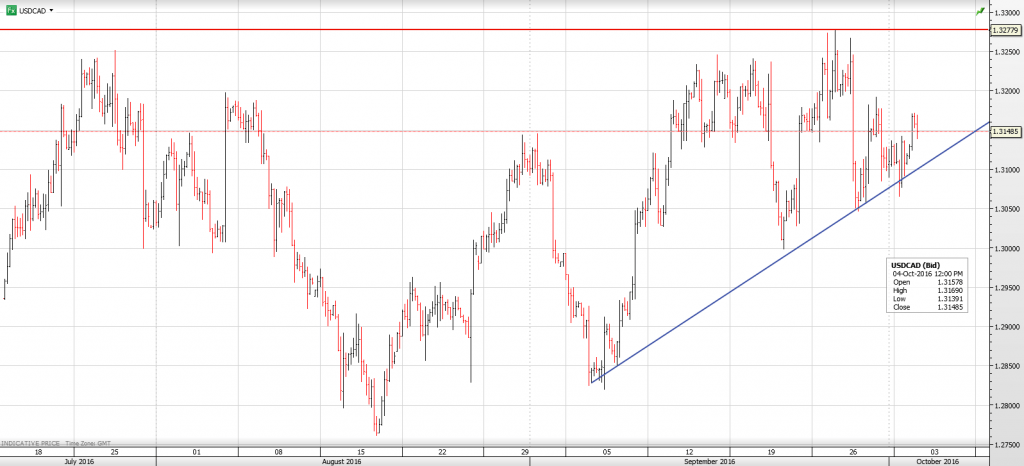Click the 1.33000 price axis label
The width and height of the screenshot is (1024, 466).
pos(1005,12)
